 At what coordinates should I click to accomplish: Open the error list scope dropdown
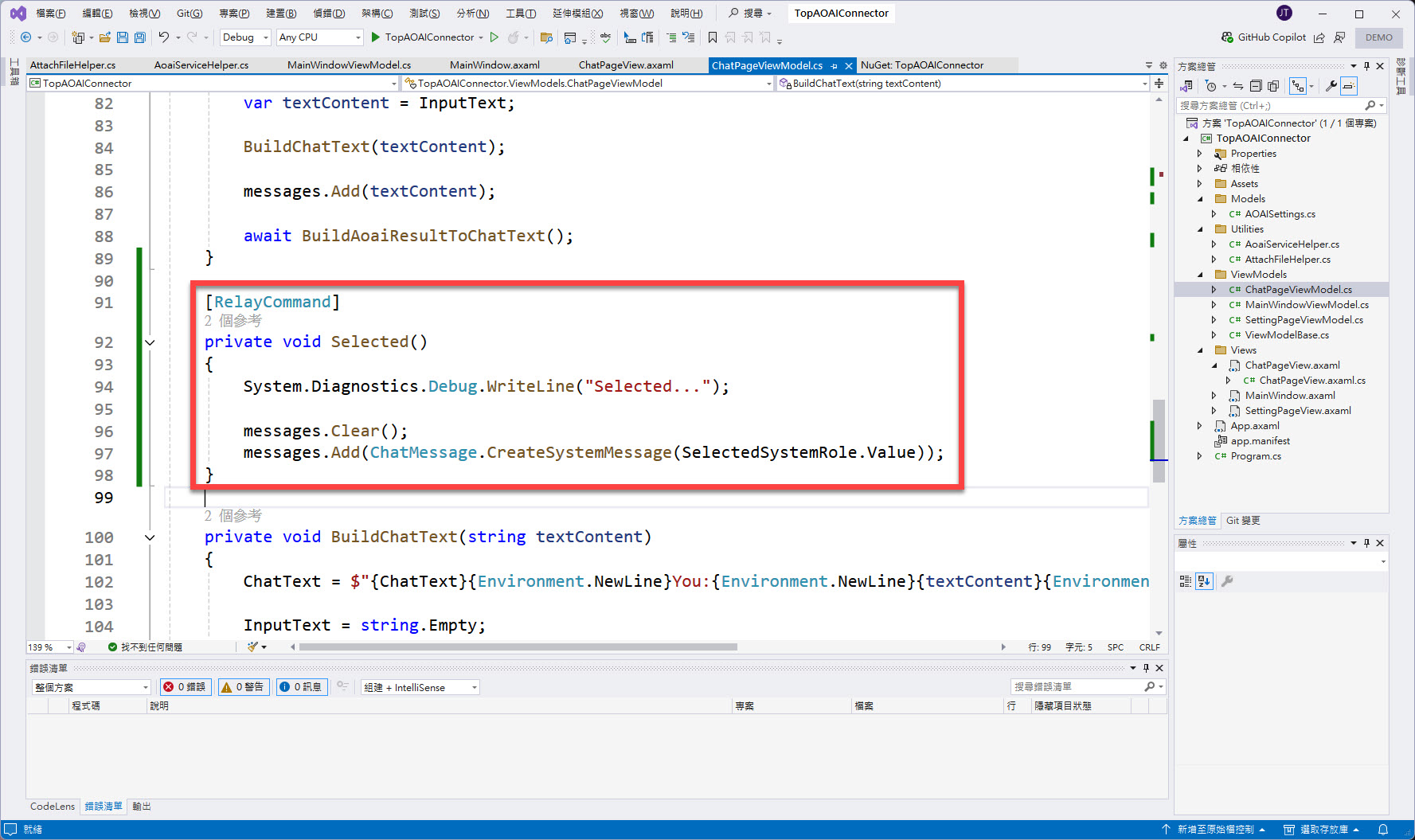click(x=91, y=687)
